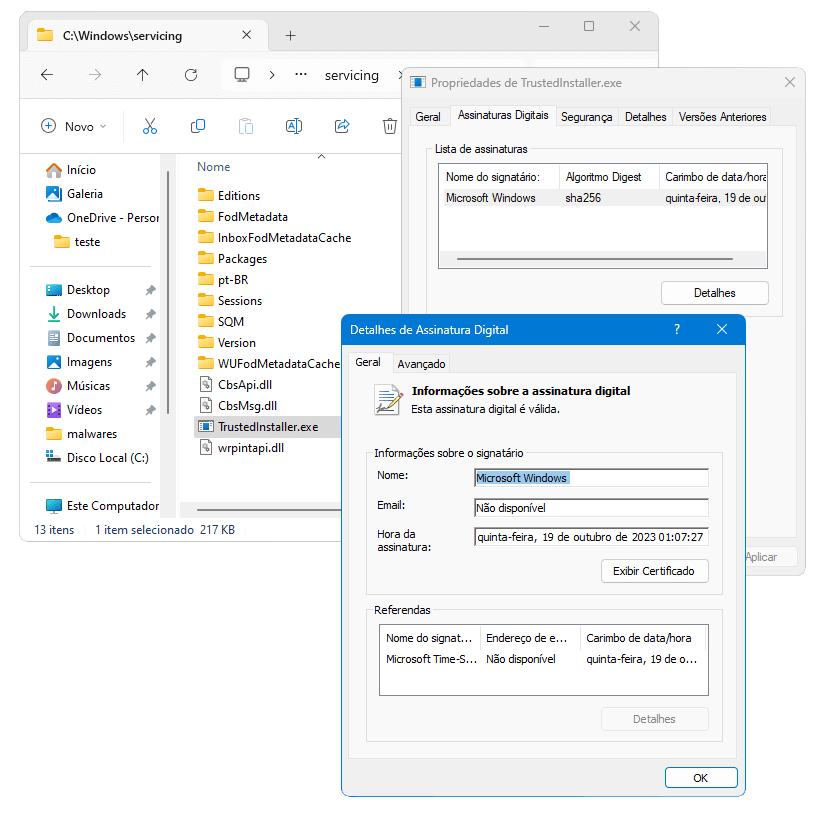Select the Editions folder
The width and height of the screenshot is (818, 816).
[229, 196]
